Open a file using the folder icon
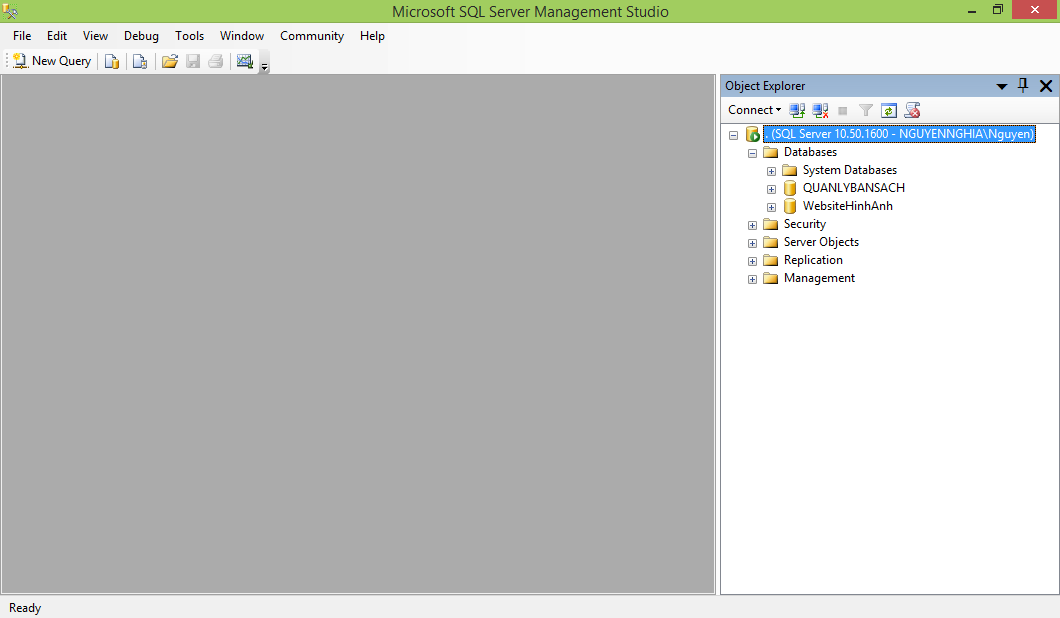The image size is (1060, 618). (170, 62)
